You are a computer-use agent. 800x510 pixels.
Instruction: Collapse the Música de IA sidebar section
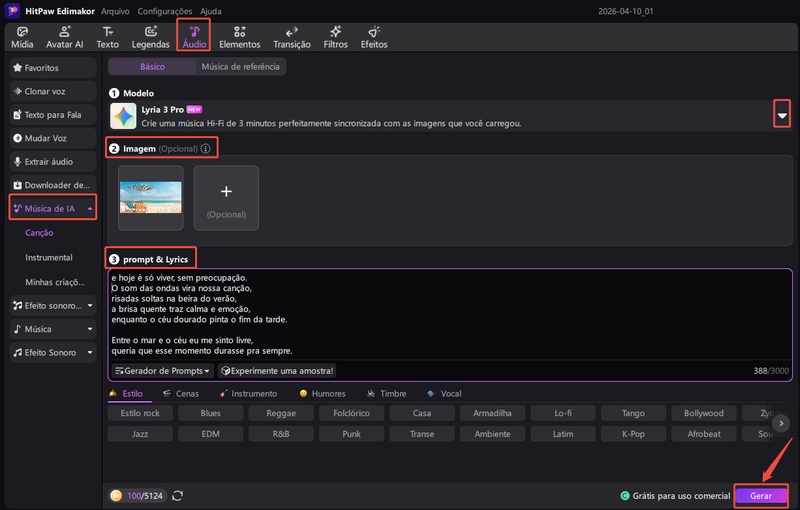91,208
